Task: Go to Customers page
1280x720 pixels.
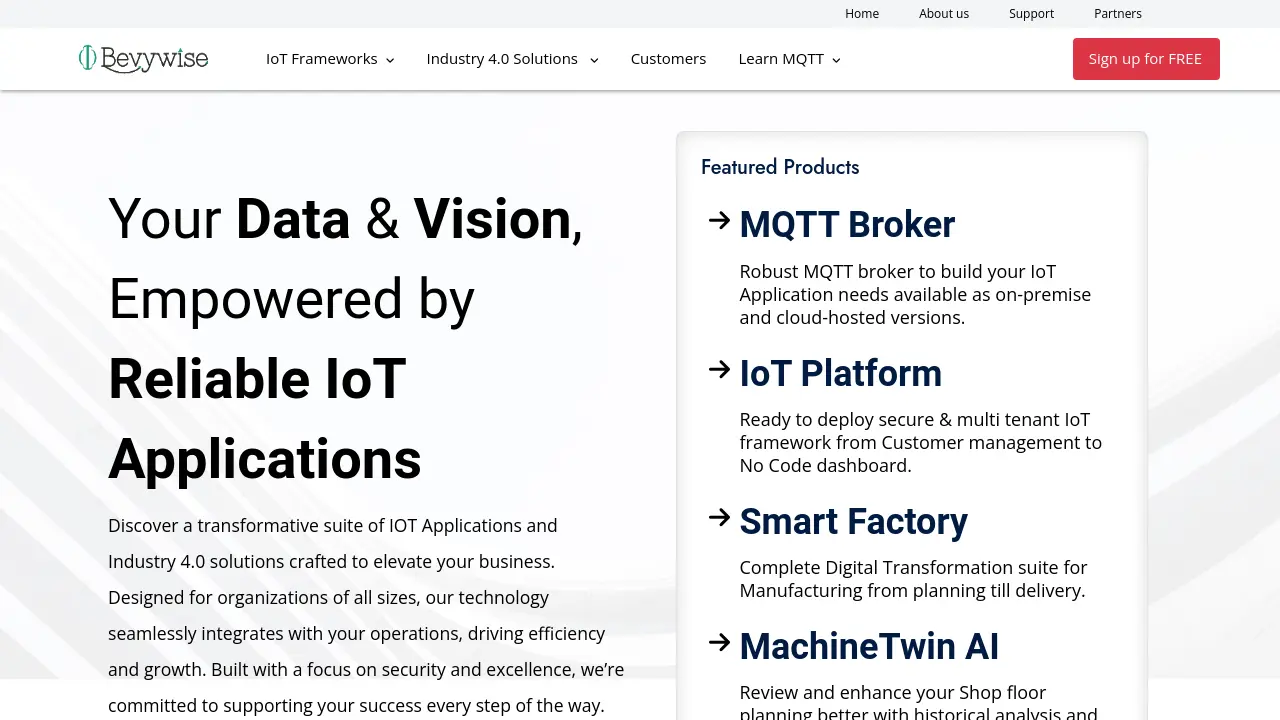Action: (x=668, y=59)
